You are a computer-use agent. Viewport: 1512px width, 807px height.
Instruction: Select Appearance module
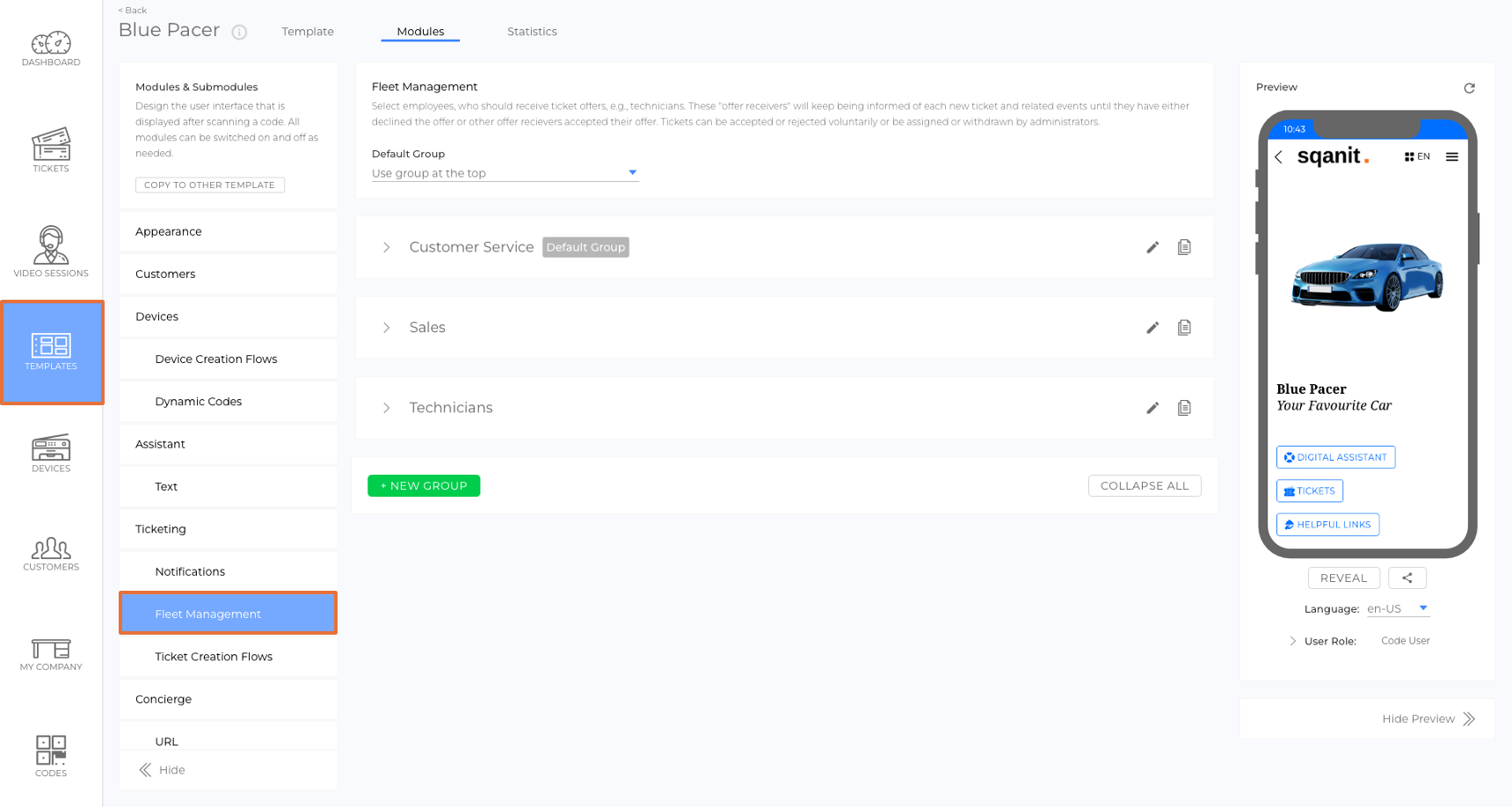pos(229,231)
